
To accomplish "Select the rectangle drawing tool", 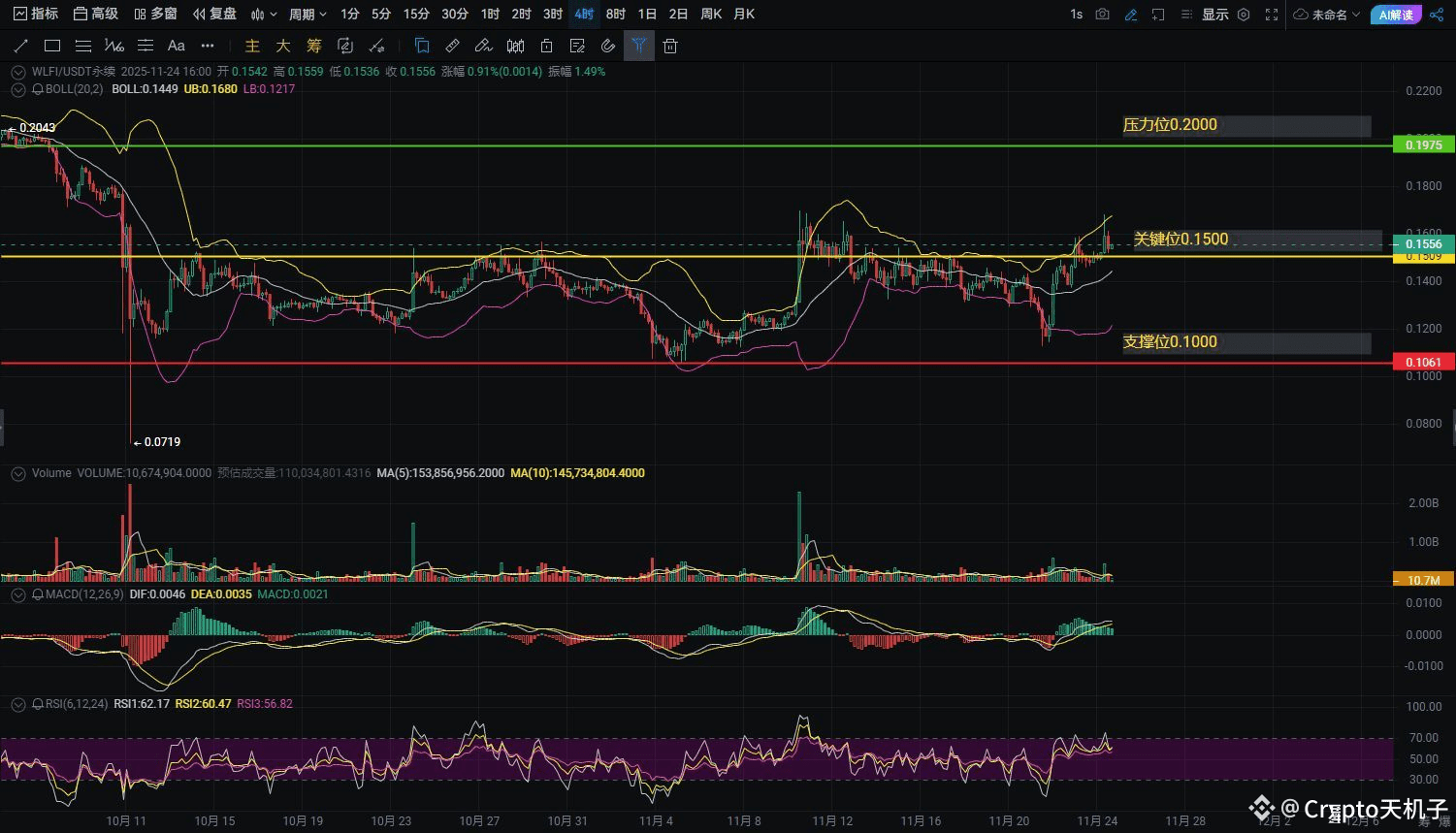I will (52, 46).
